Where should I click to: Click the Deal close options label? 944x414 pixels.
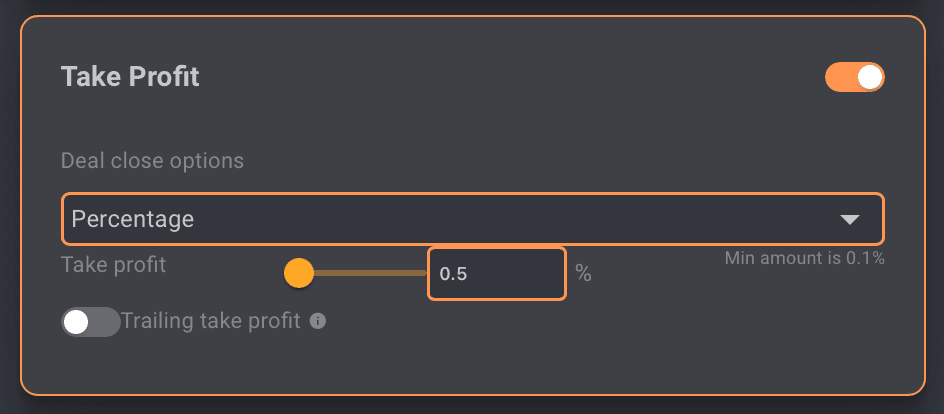(x=152, y=160)
